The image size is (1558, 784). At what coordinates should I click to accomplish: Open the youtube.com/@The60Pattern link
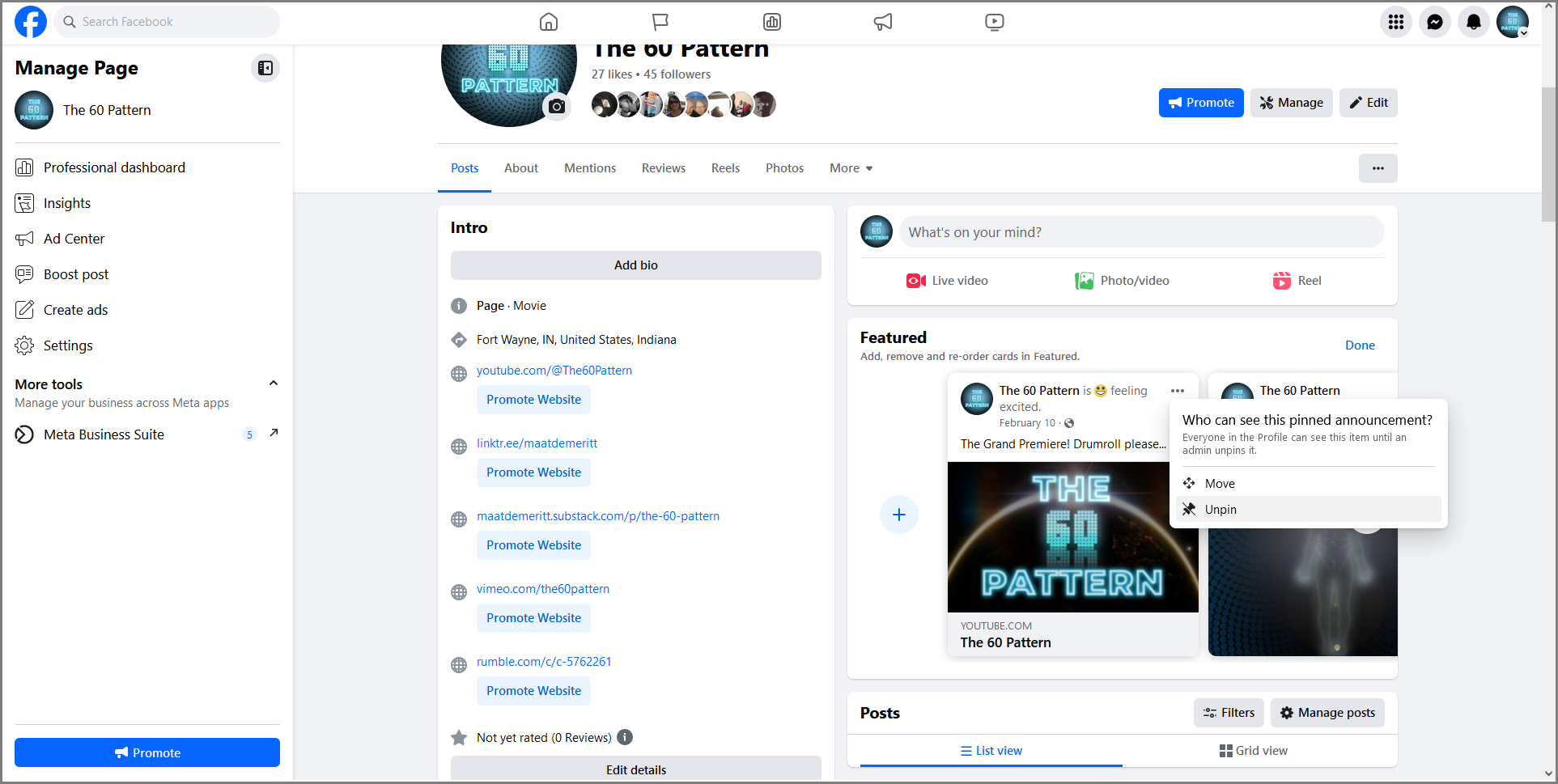tap(554, 371)
